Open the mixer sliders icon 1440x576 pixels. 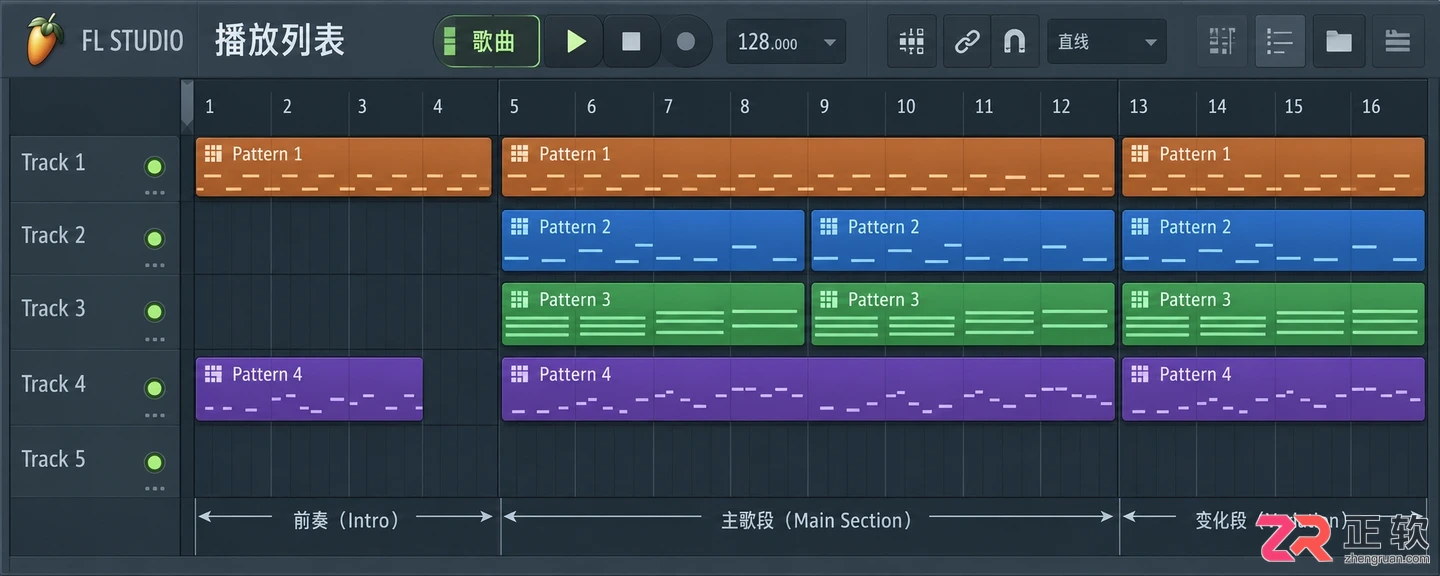click(912, 41)
